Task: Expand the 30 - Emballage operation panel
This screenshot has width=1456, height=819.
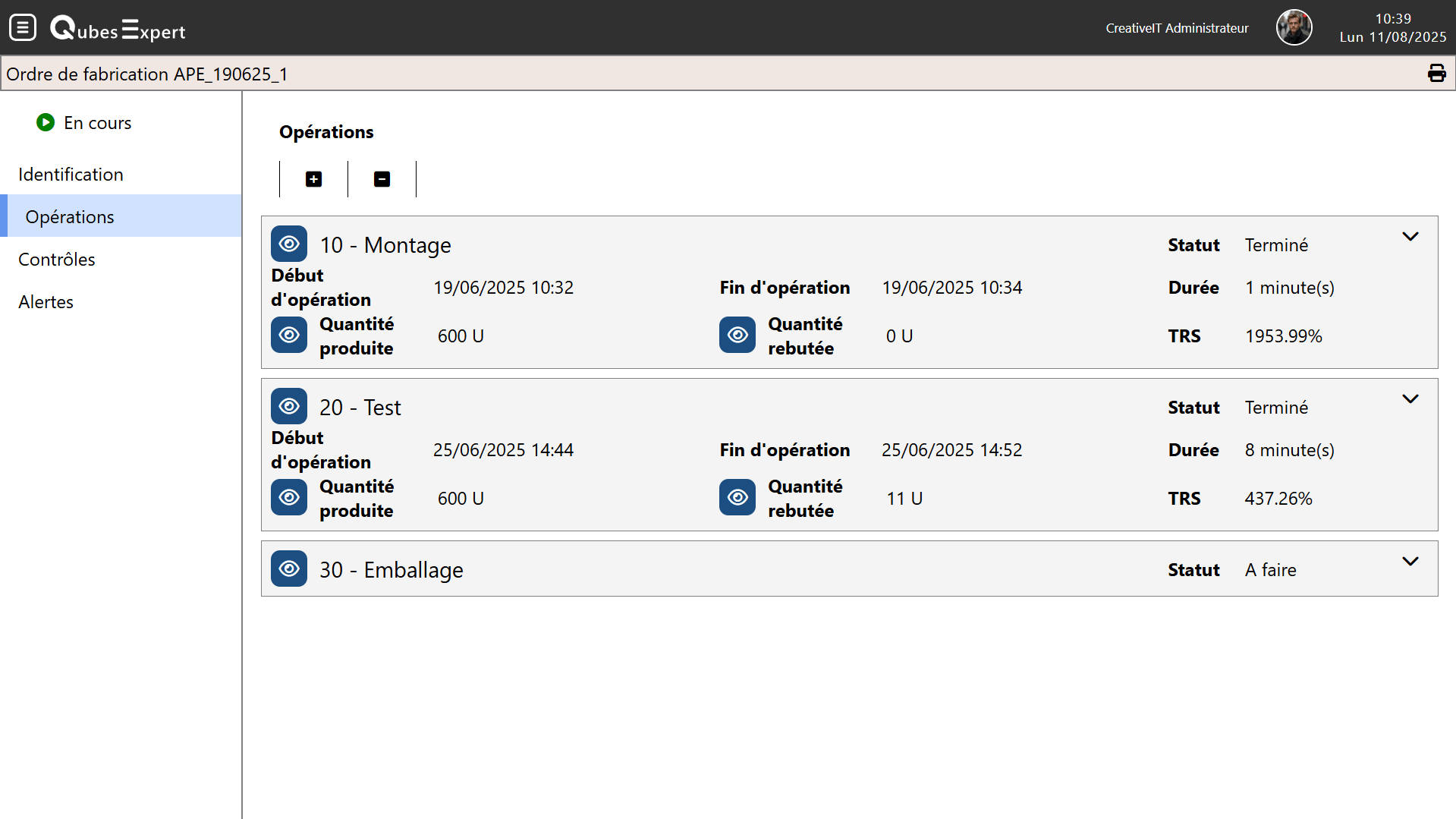Action: pyautogui.click(x=1410, y=562)
